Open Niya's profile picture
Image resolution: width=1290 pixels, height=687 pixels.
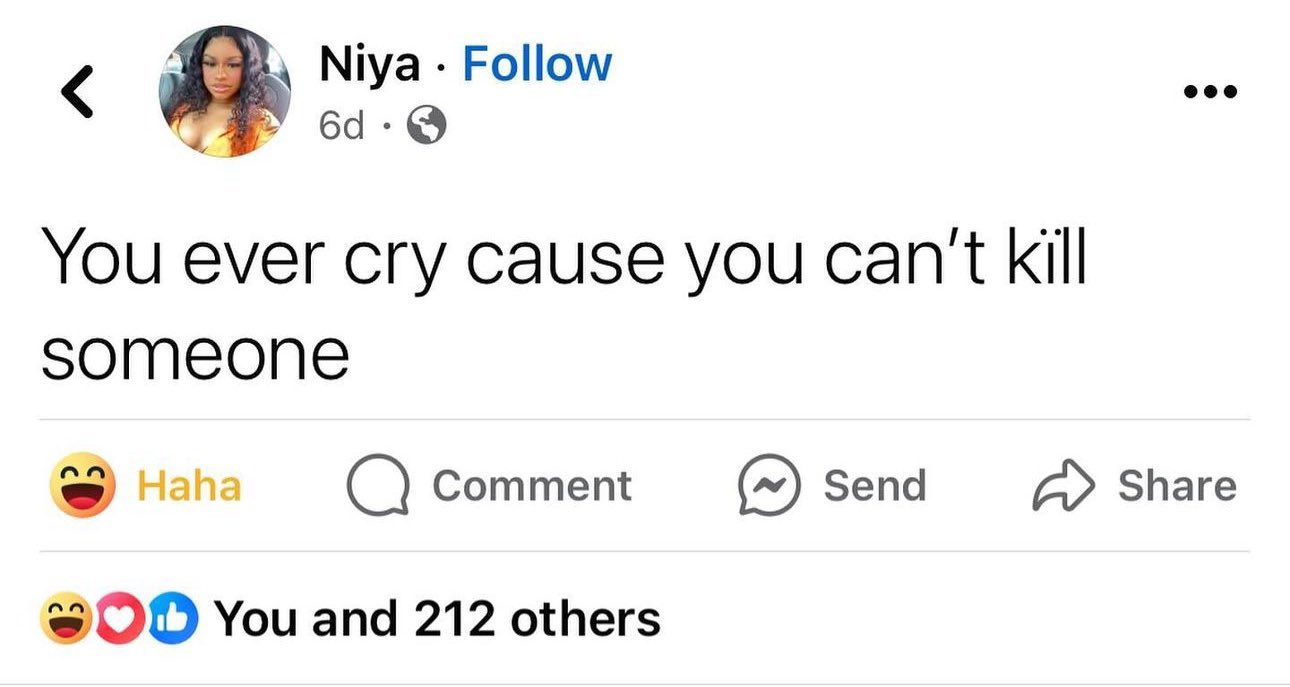click(x=225, y=92)
